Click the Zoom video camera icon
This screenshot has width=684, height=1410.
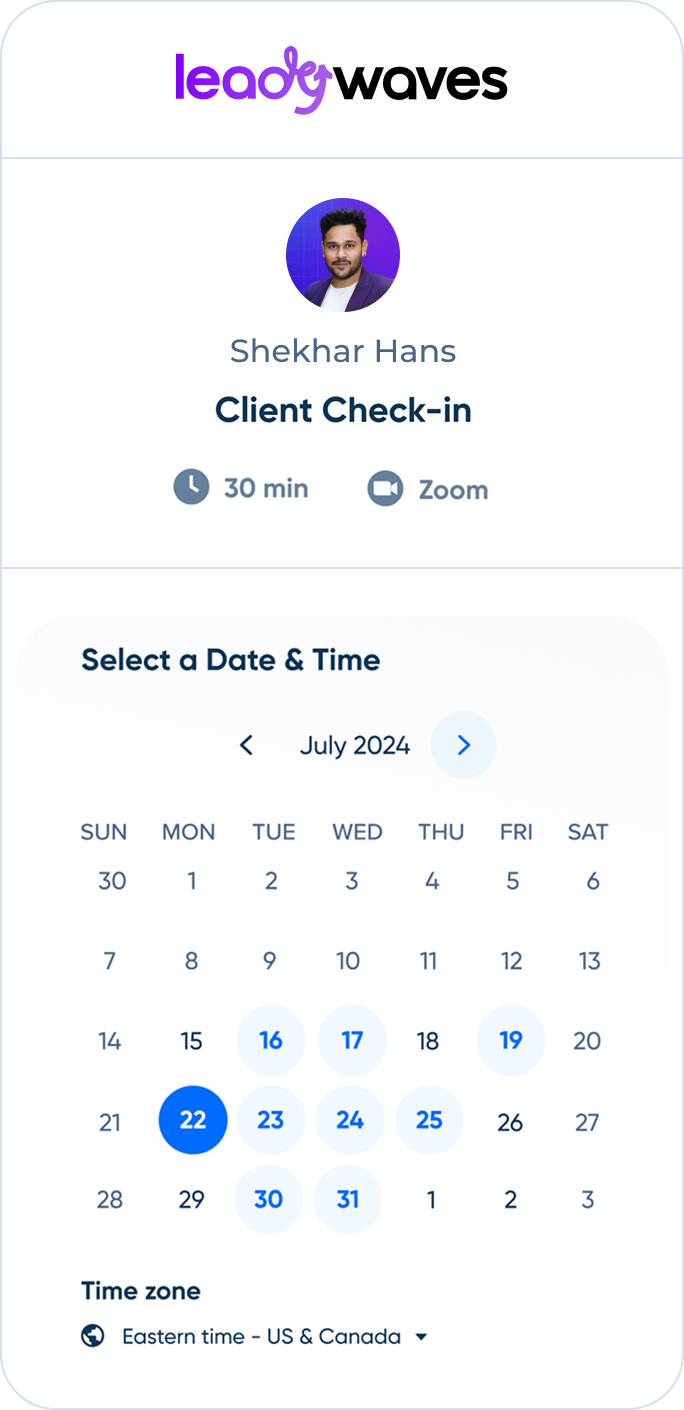(x=384, y=489)
